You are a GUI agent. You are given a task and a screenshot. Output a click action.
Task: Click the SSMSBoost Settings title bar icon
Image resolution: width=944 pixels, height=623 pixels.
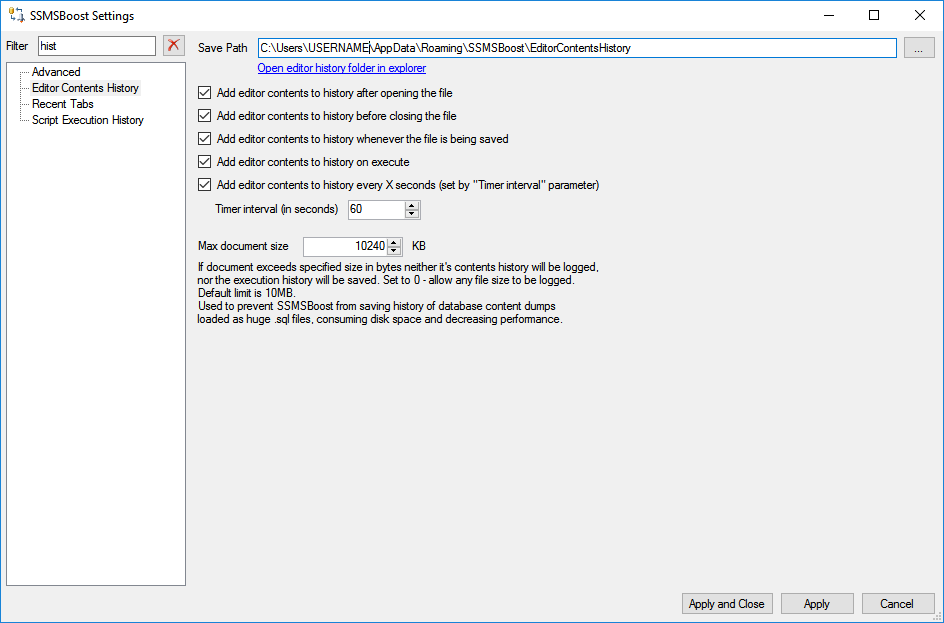16,15
